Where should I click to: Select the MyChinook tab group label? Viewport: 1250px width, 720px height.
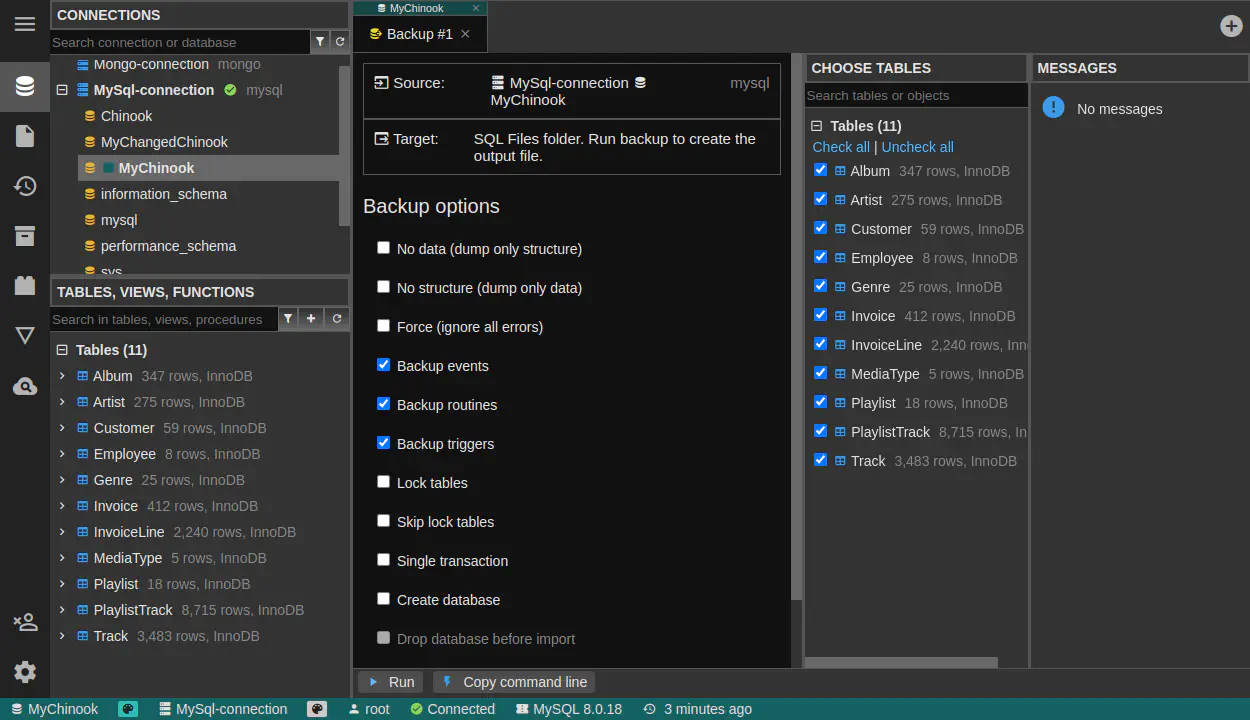click(417, 8)
